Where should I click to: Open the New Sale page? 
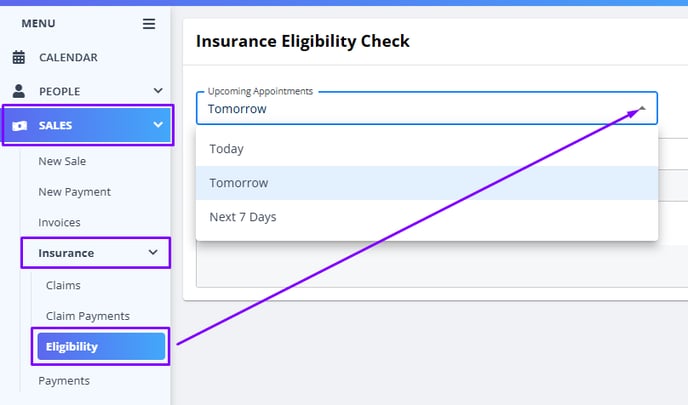point(62,161)
